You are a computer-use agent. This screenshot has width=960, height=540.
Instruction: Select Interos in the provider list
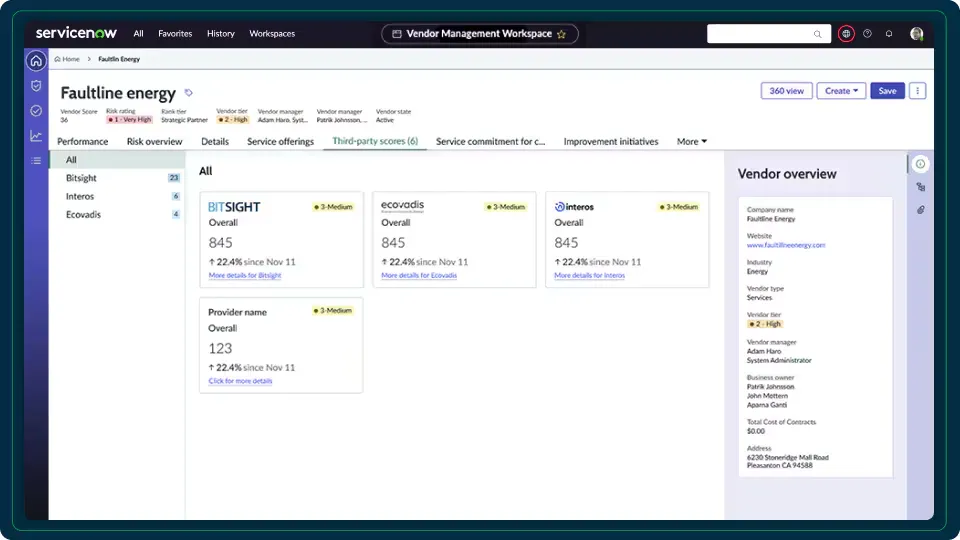coord(80,196)
